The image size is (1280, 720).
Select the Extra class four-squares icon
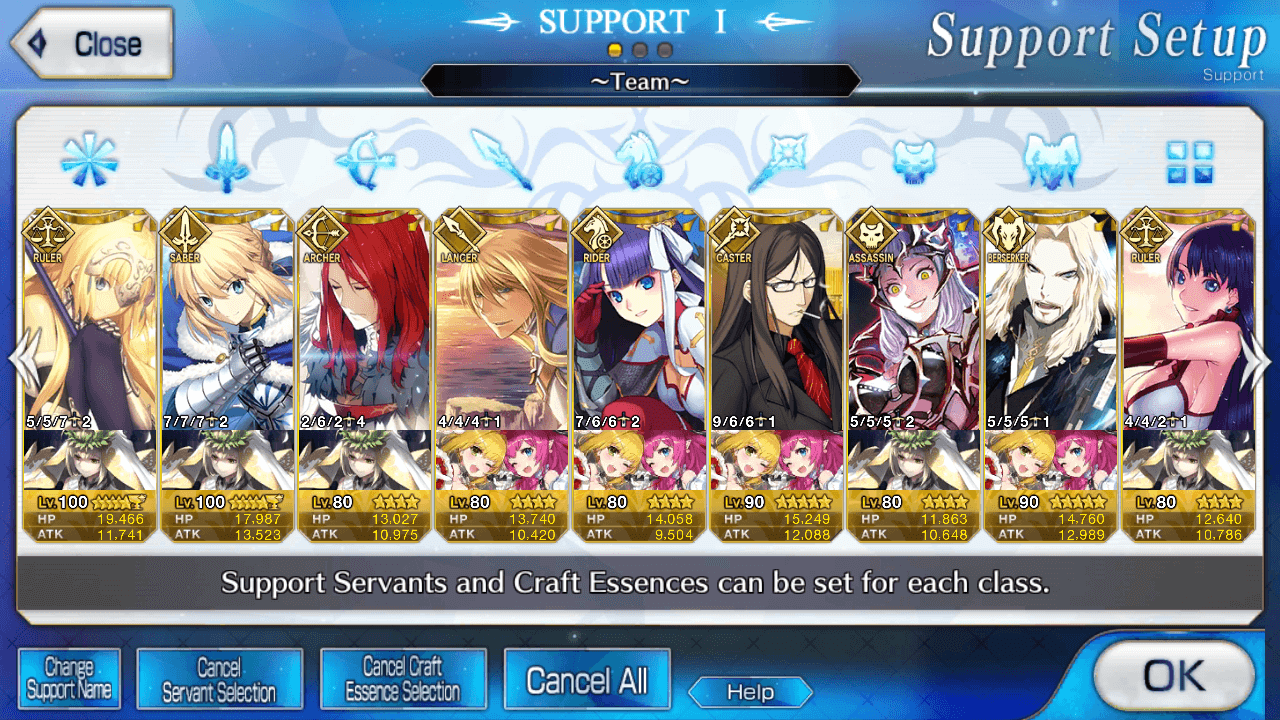click(x=1189, y=161)
